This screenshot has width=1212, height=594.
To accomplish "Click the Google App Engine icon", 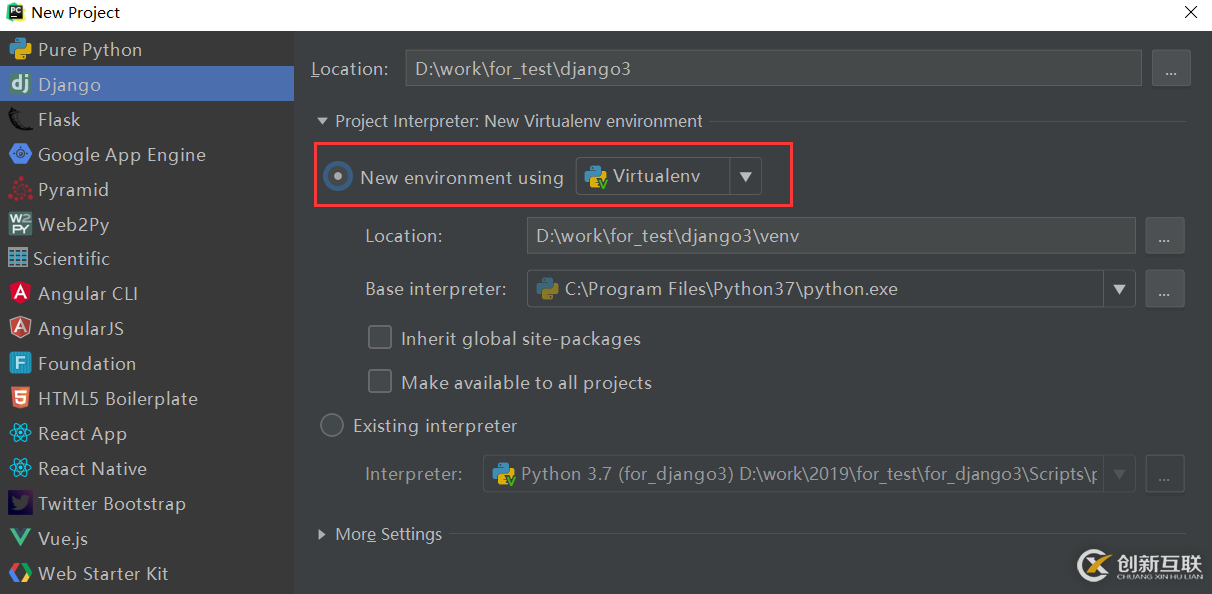I will coord(19,154).
